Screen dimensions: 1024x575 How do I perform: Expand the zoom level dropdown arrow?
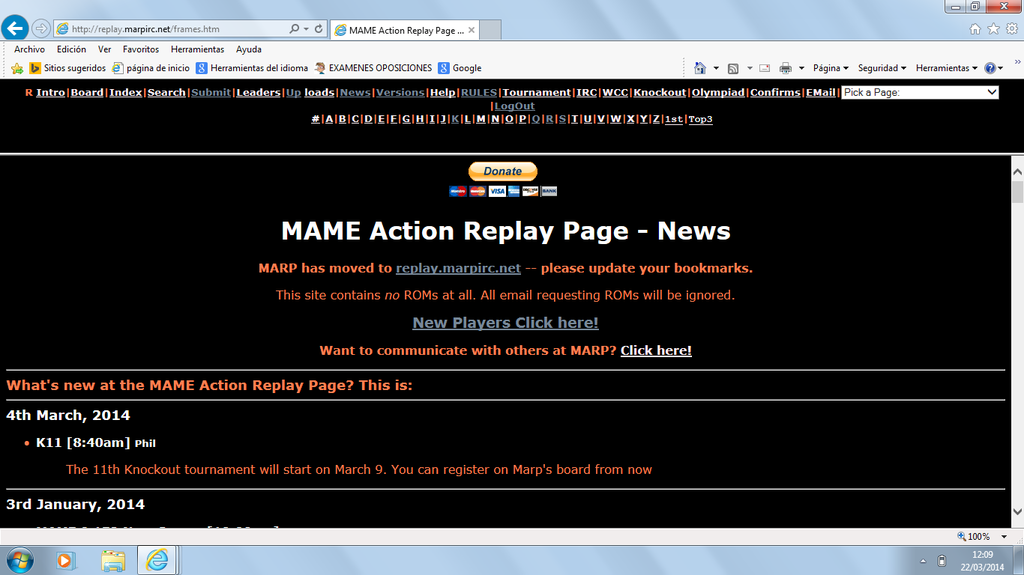[1004, 536]
